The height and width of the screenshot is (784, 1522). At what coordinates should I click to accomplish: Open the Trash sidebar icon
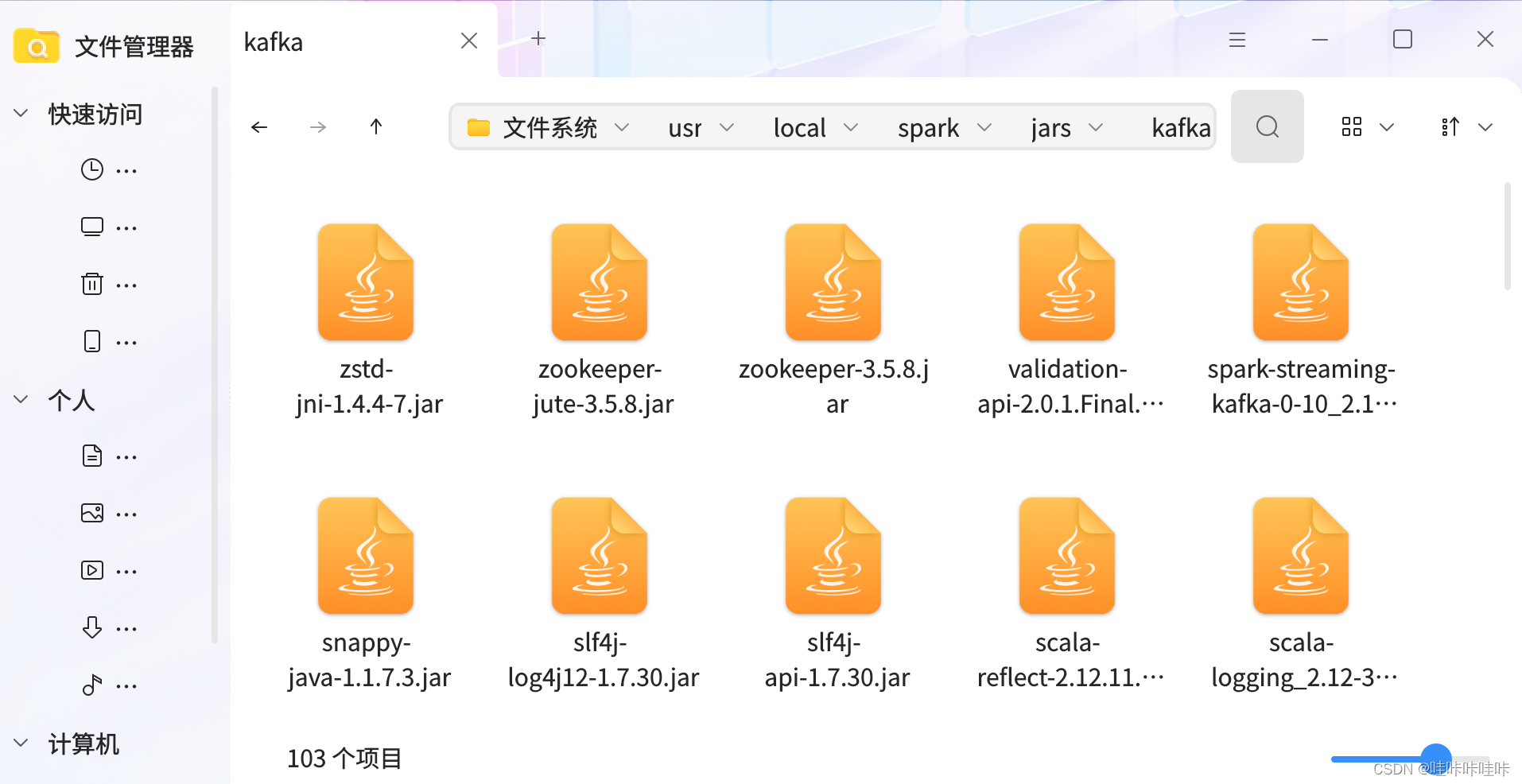92,284
